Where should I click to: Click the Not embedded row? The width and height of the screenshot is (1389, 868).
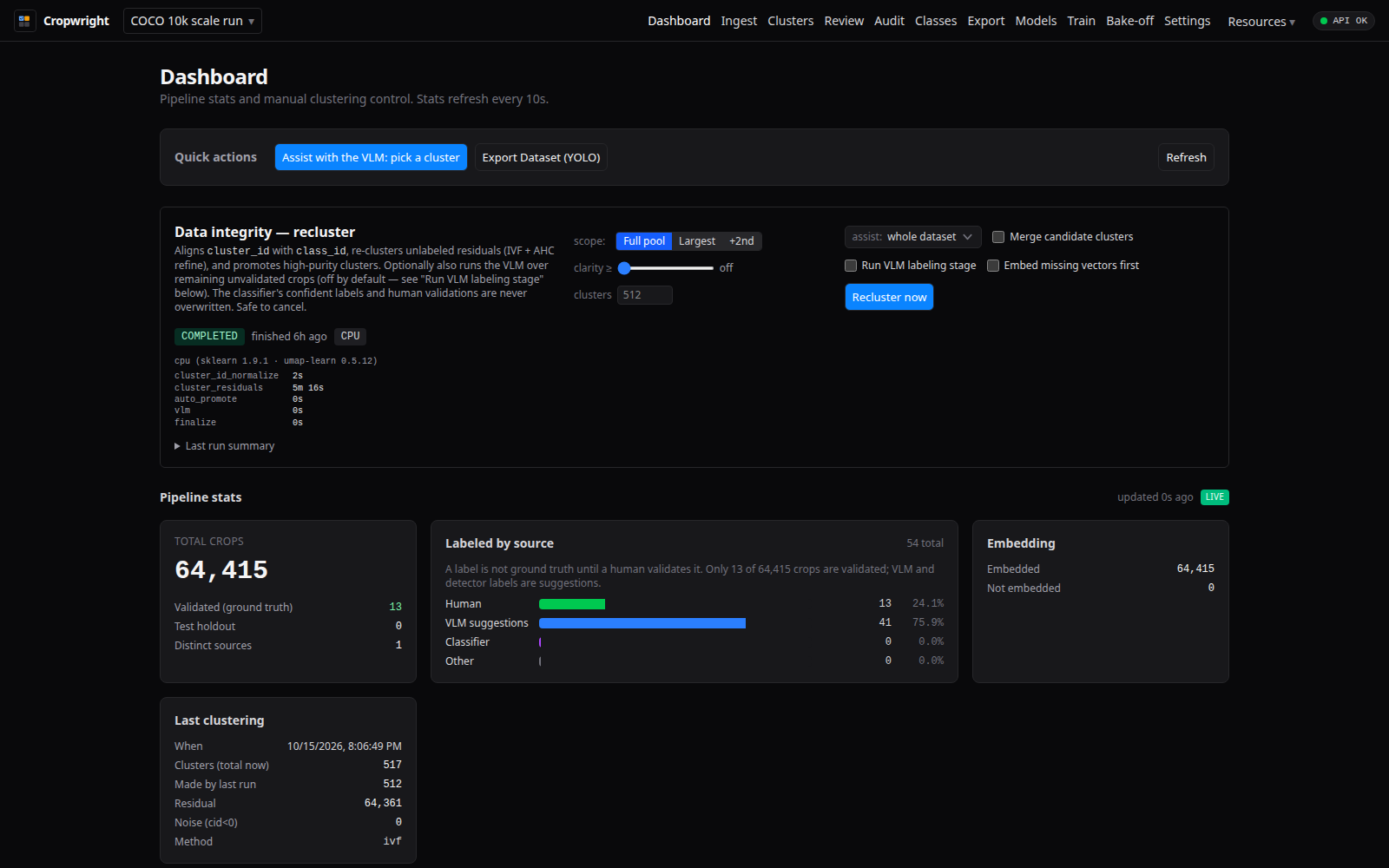pyautogui.click(x=1101, y=589)
